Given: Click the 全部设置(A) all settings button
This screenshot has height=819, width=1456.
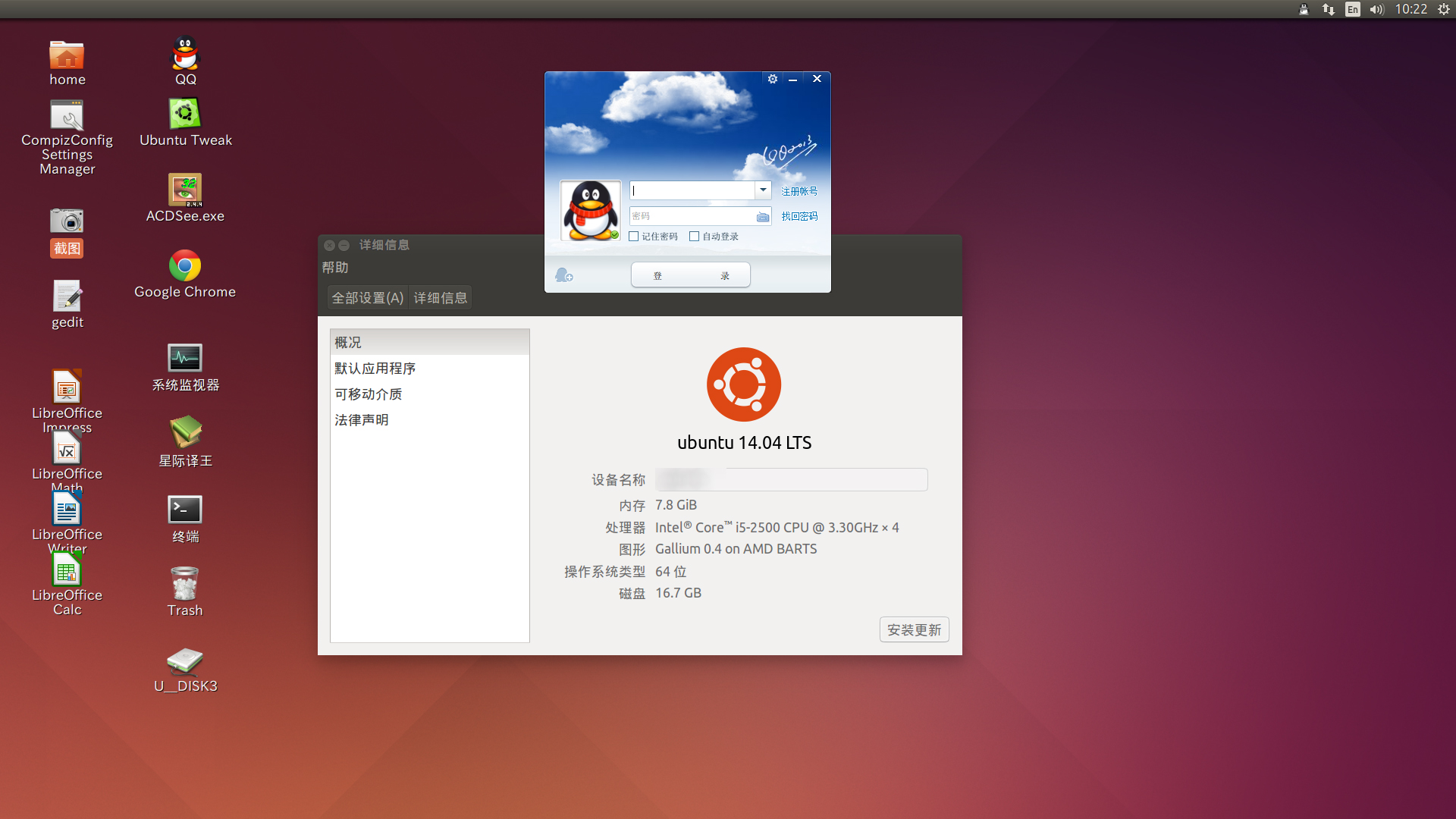Looking at the screenshot, I should pyautogui.click(x=368, y=298).
